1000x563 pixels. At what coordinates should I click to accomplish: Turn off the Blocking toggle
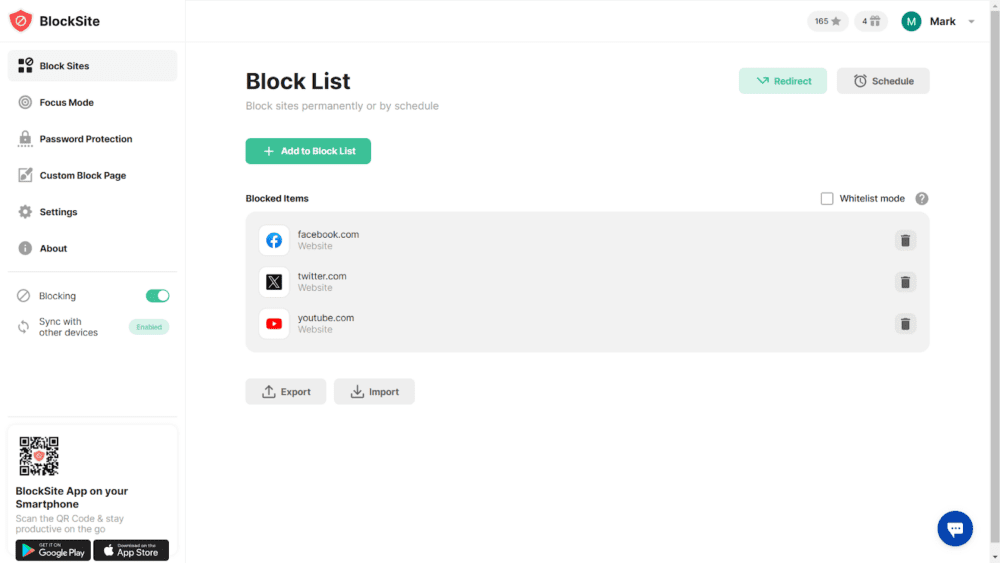(158, 296)
